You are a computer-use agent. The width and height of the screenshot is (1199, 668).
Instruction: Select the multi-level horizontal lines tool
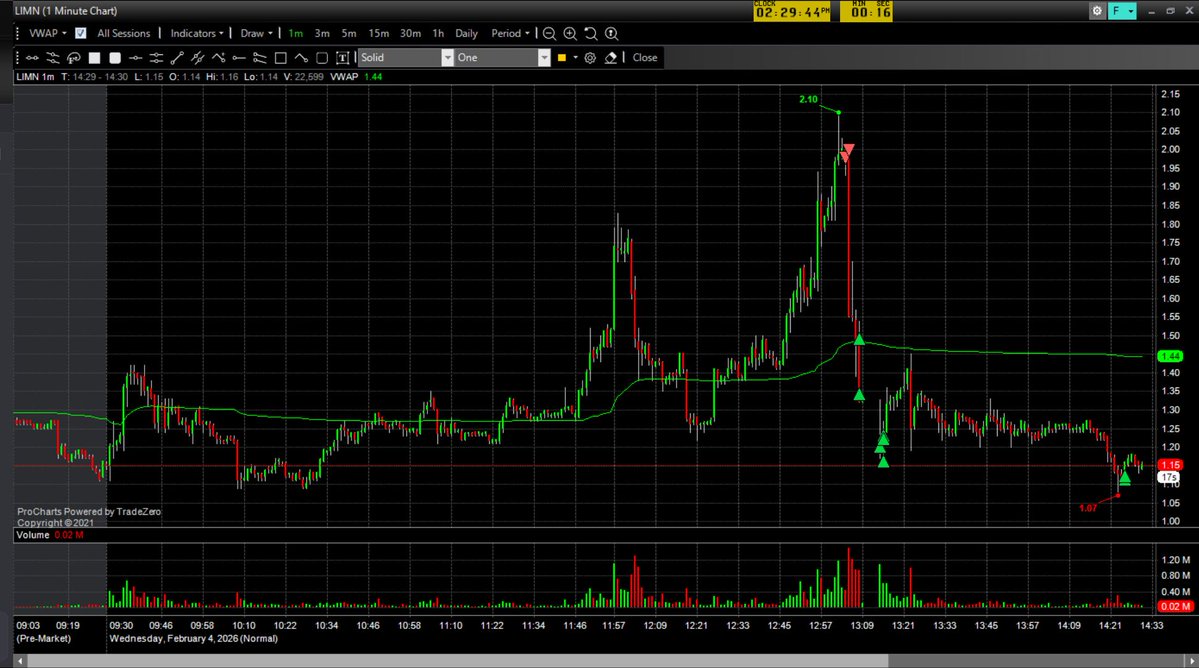tap(156, 58)
